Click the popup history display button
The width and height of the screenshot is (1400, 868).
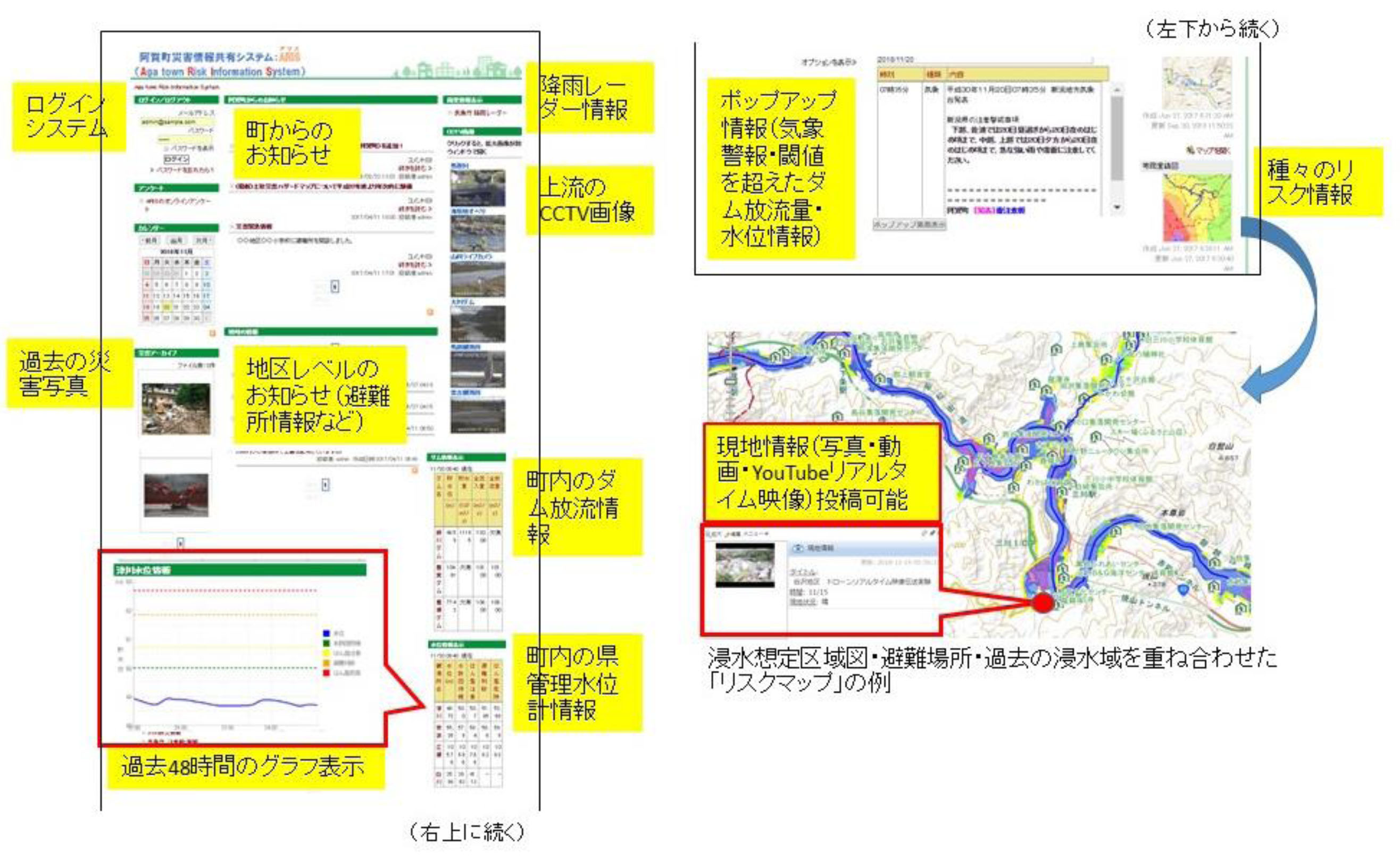[x=909, y=224]
